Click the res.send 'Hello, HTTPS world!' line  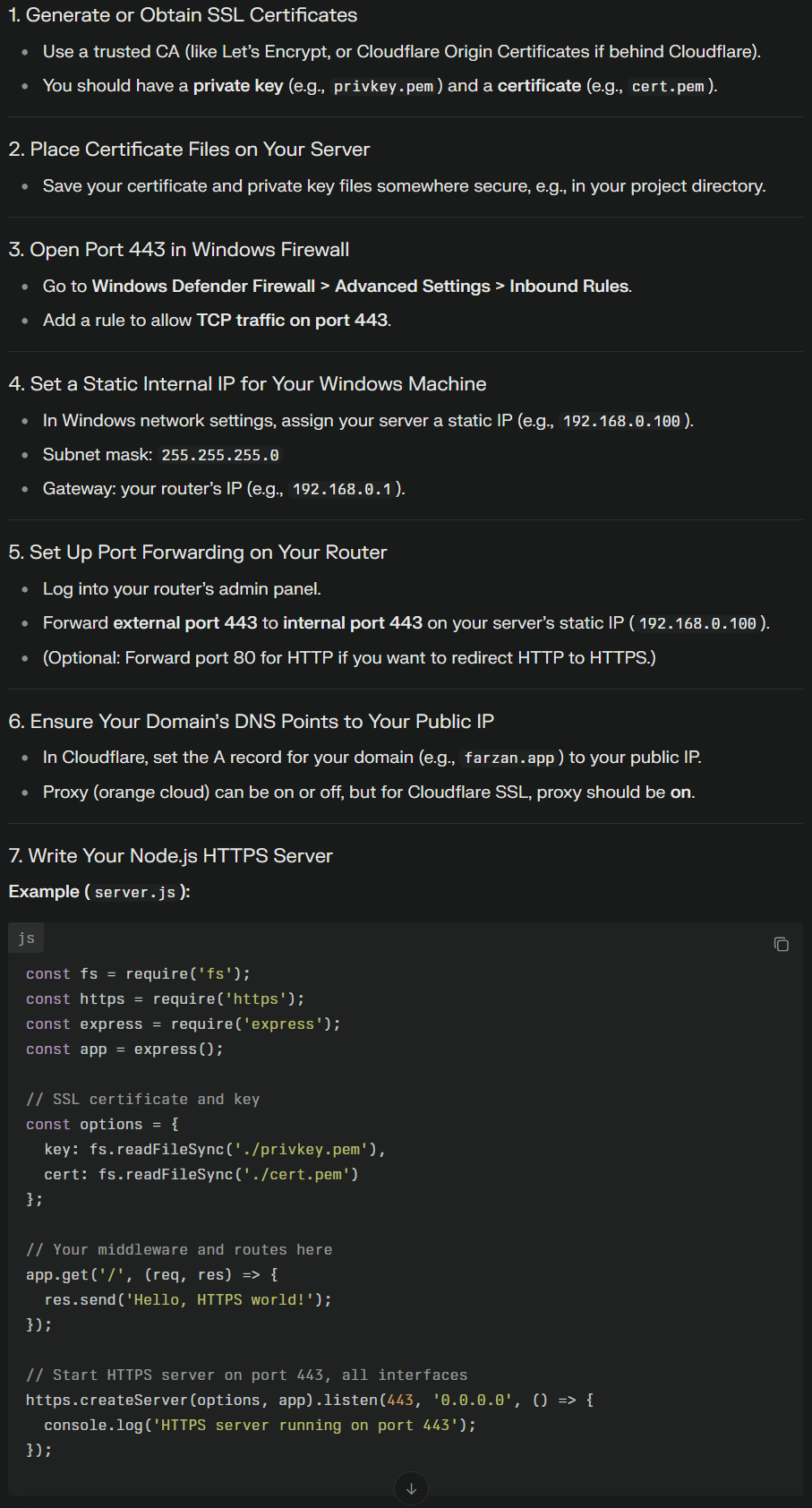(188, 1299)
